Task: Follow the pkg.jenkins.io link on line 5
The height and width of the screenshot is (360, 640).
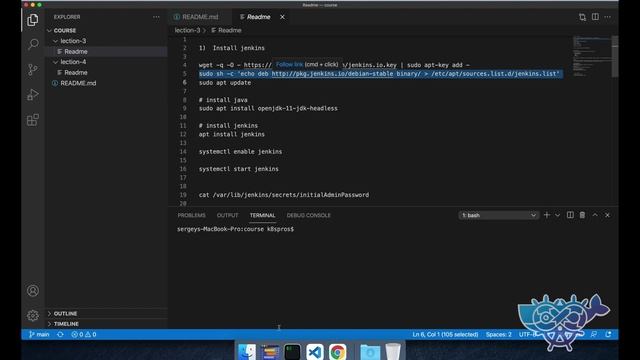Action: click(x=332, y=74)
